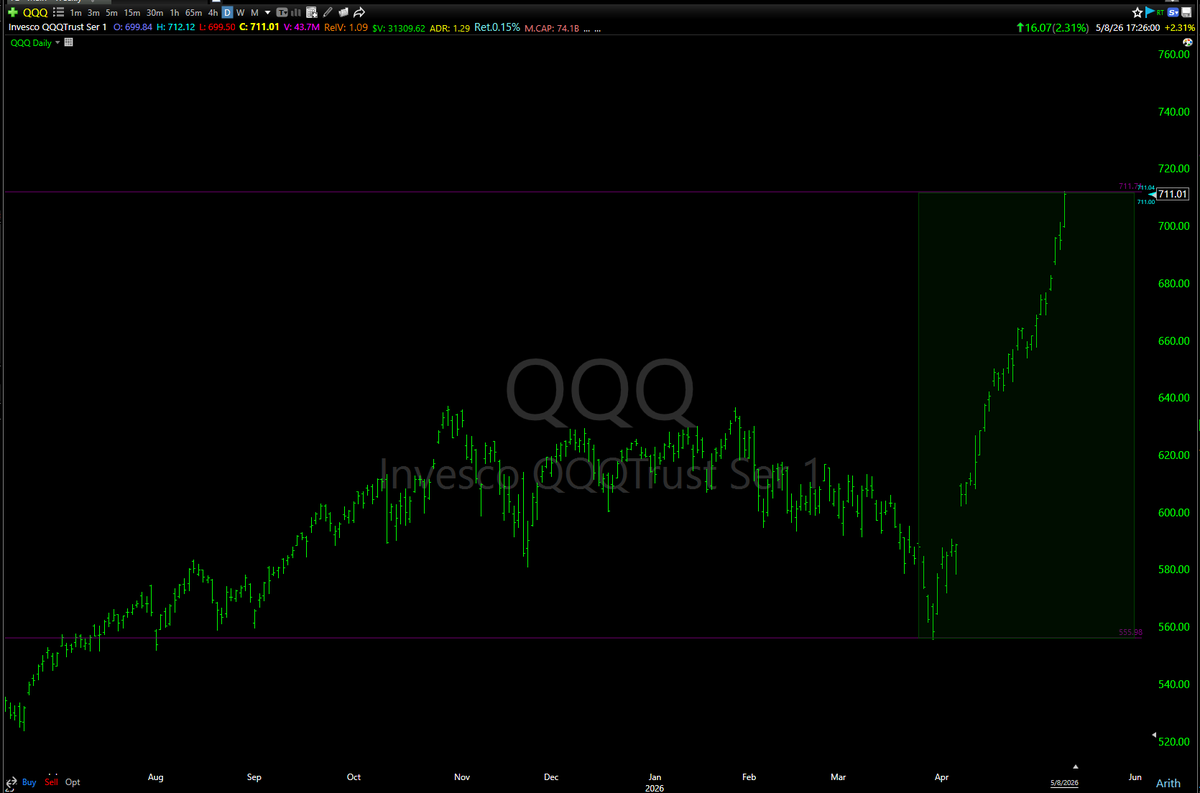Click the Buy button at bottom left
This screenshot has height=793, width=1200.
click(29, 782)
